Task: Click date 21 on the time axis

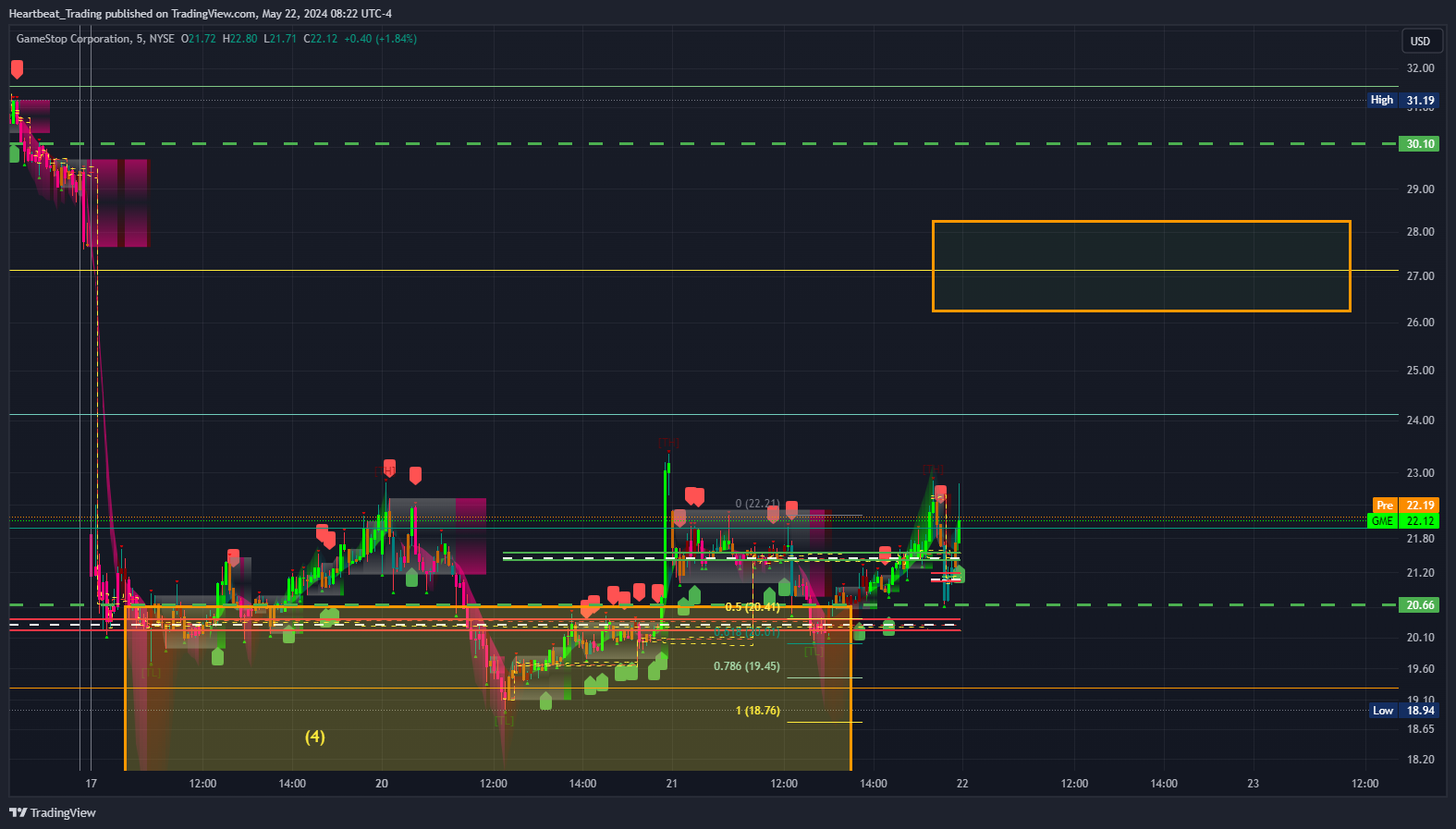Action: tap(671, 784)
